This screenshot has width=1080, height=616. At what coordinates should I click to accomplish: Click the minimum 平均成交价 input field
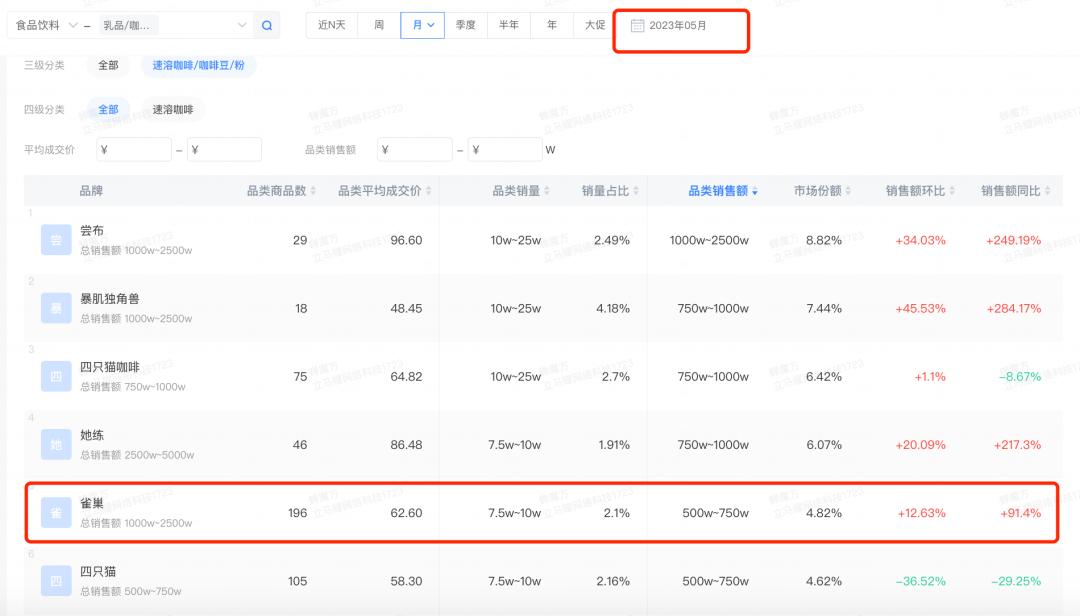tap(134, 150)
